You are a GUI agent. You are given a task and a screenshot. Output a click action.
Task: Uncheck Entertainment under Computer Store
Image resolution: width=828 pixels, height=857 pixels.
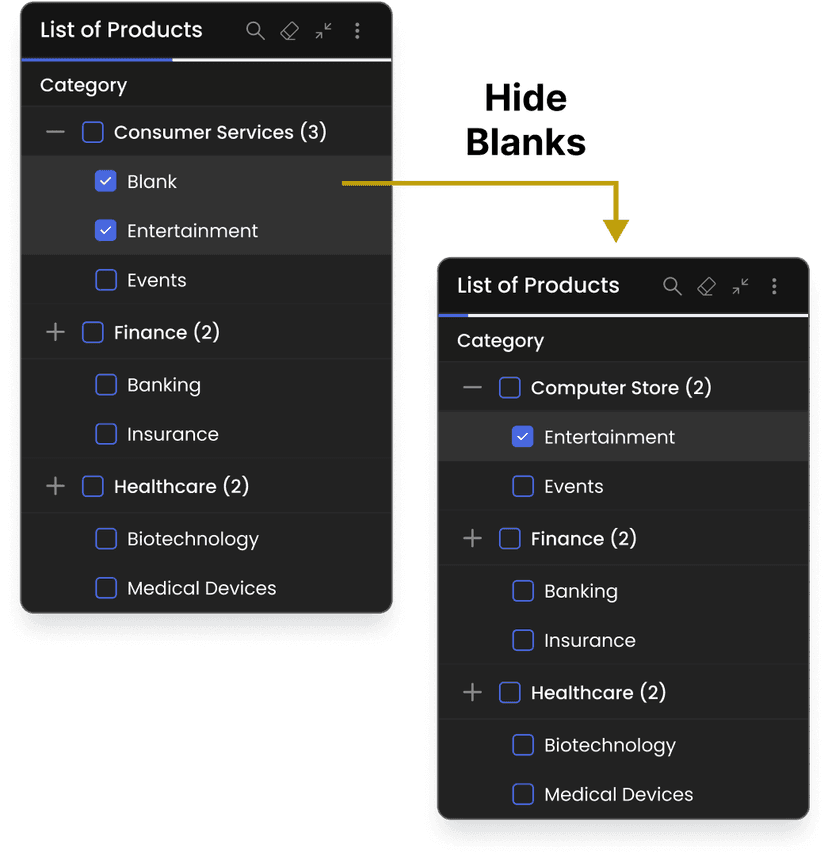(522, 437)
